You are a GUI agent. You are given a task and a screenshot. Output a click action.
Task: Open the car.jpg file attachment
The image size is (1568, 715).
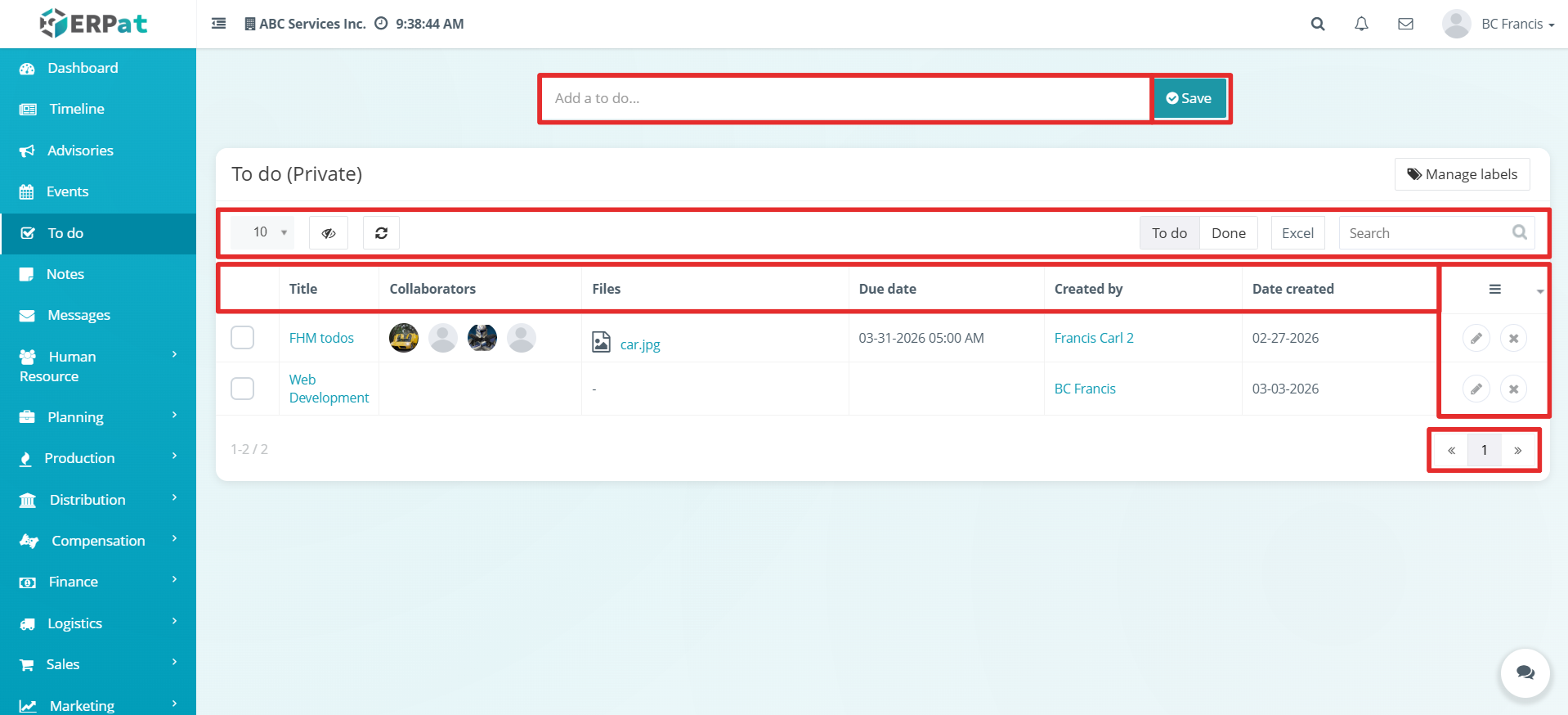[640, 344]
